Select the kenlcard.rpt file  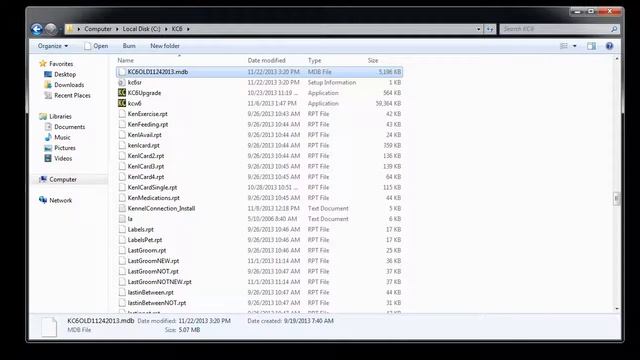click(144, 145)
